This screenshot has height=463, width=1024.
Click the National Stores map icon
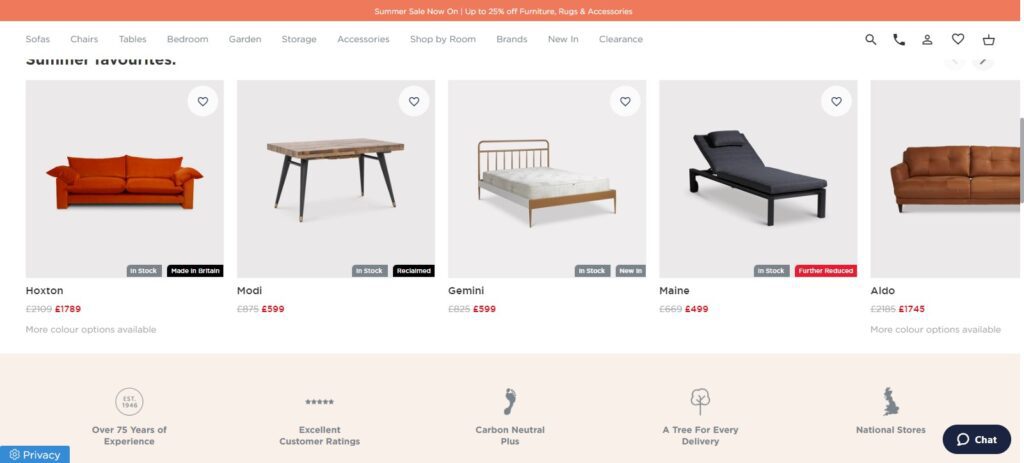click(891, 401)
